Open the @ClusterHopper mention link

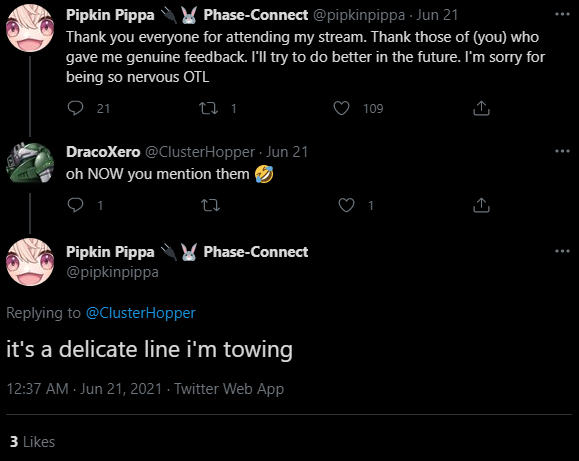point(140,313)
